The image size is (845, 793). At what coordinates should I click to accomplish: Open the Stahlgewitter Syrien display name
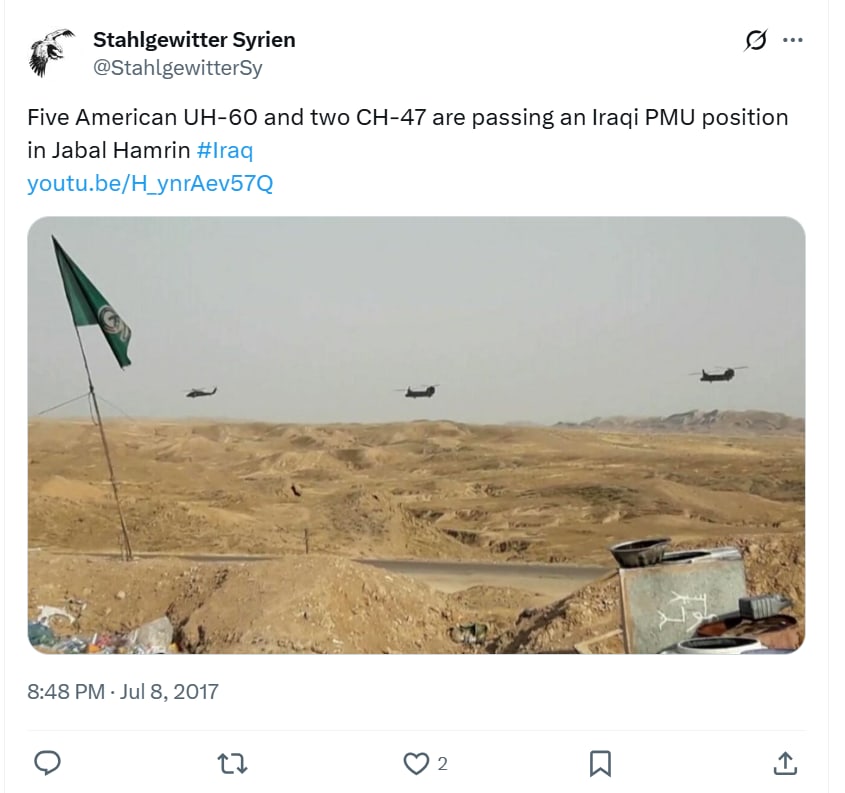coord(194,40)
